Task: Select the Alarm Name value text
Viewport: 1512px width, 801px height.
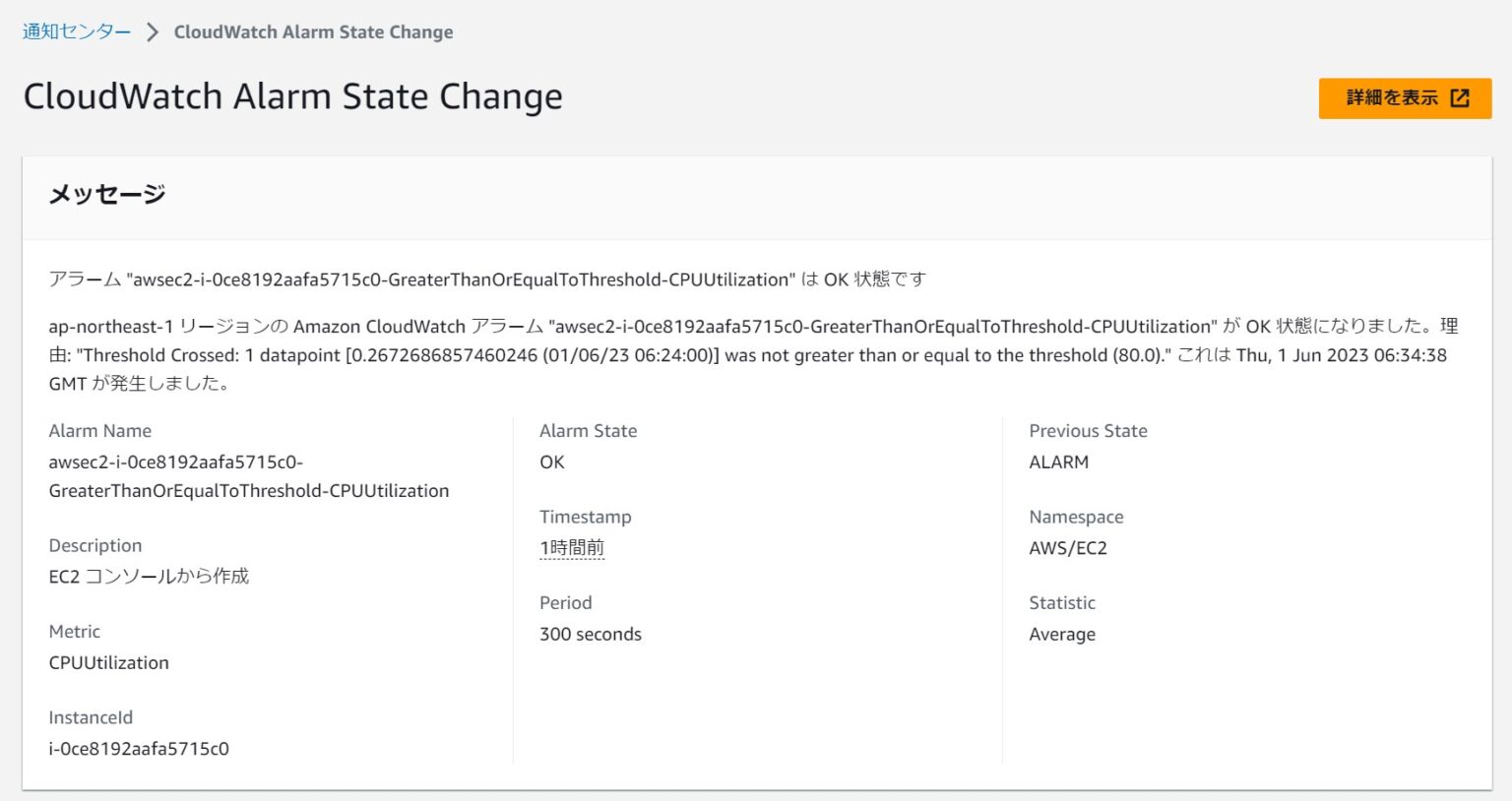Action: 248,475
